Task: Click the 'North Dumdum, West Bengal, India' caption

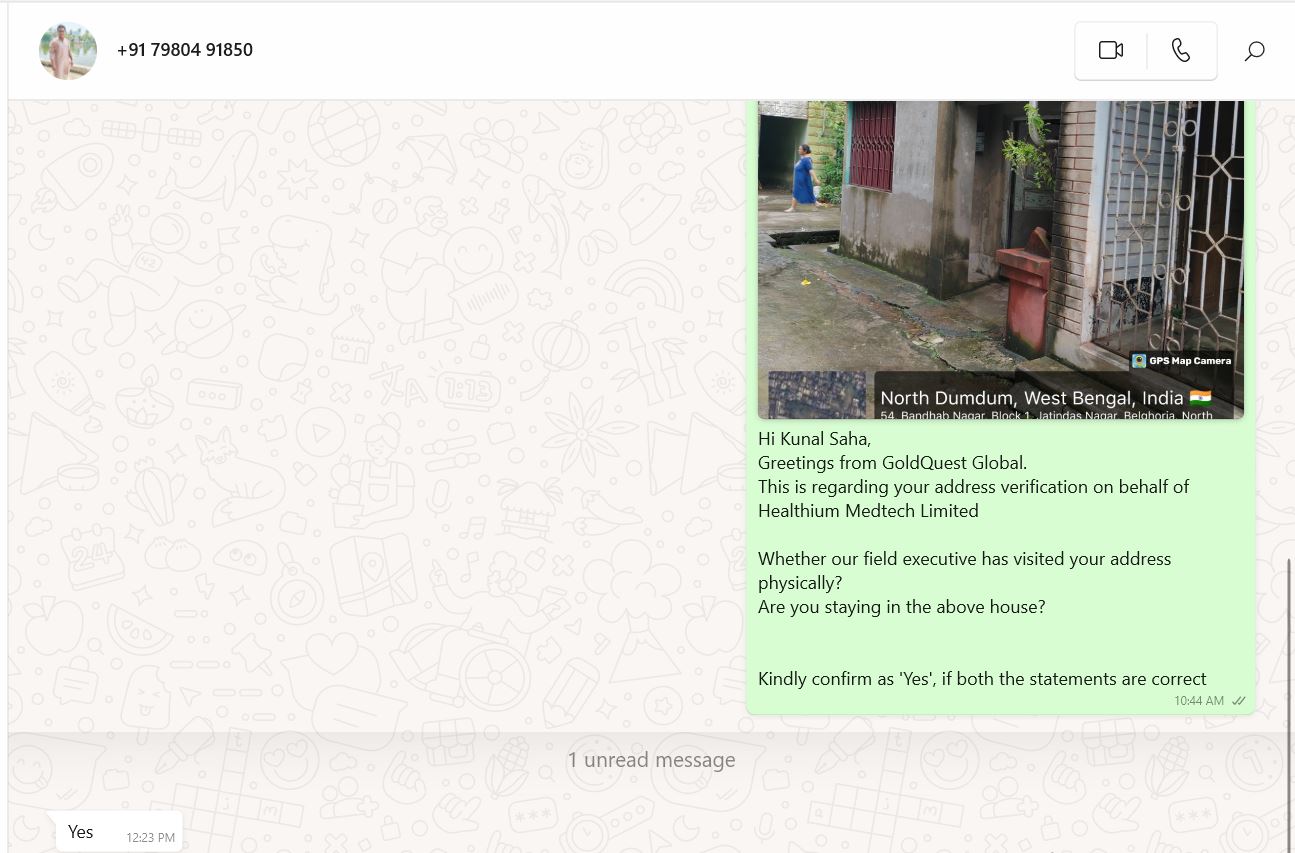Action: pyautogui.click(x=1045, y=397)
